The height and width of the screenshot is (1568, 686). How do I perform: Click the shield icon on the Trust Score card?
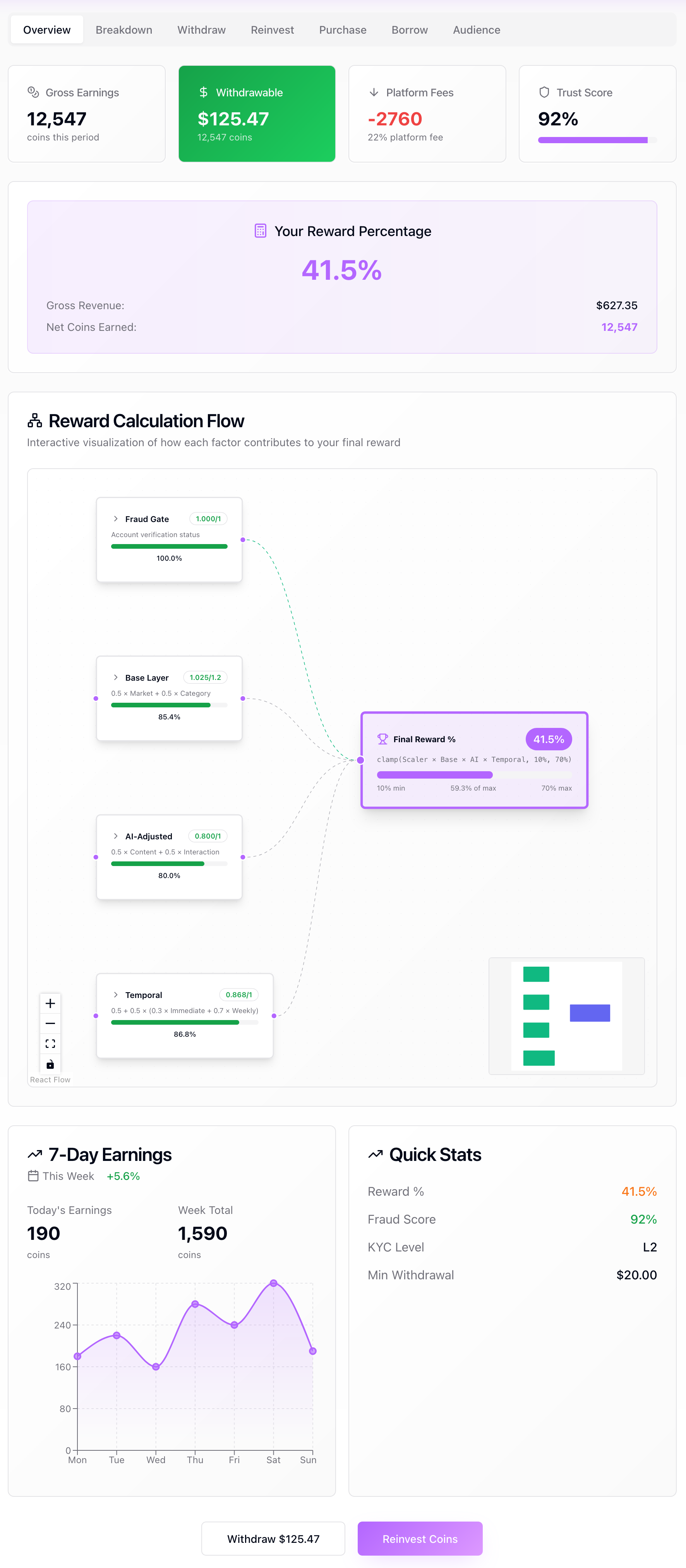click(544, 92)
